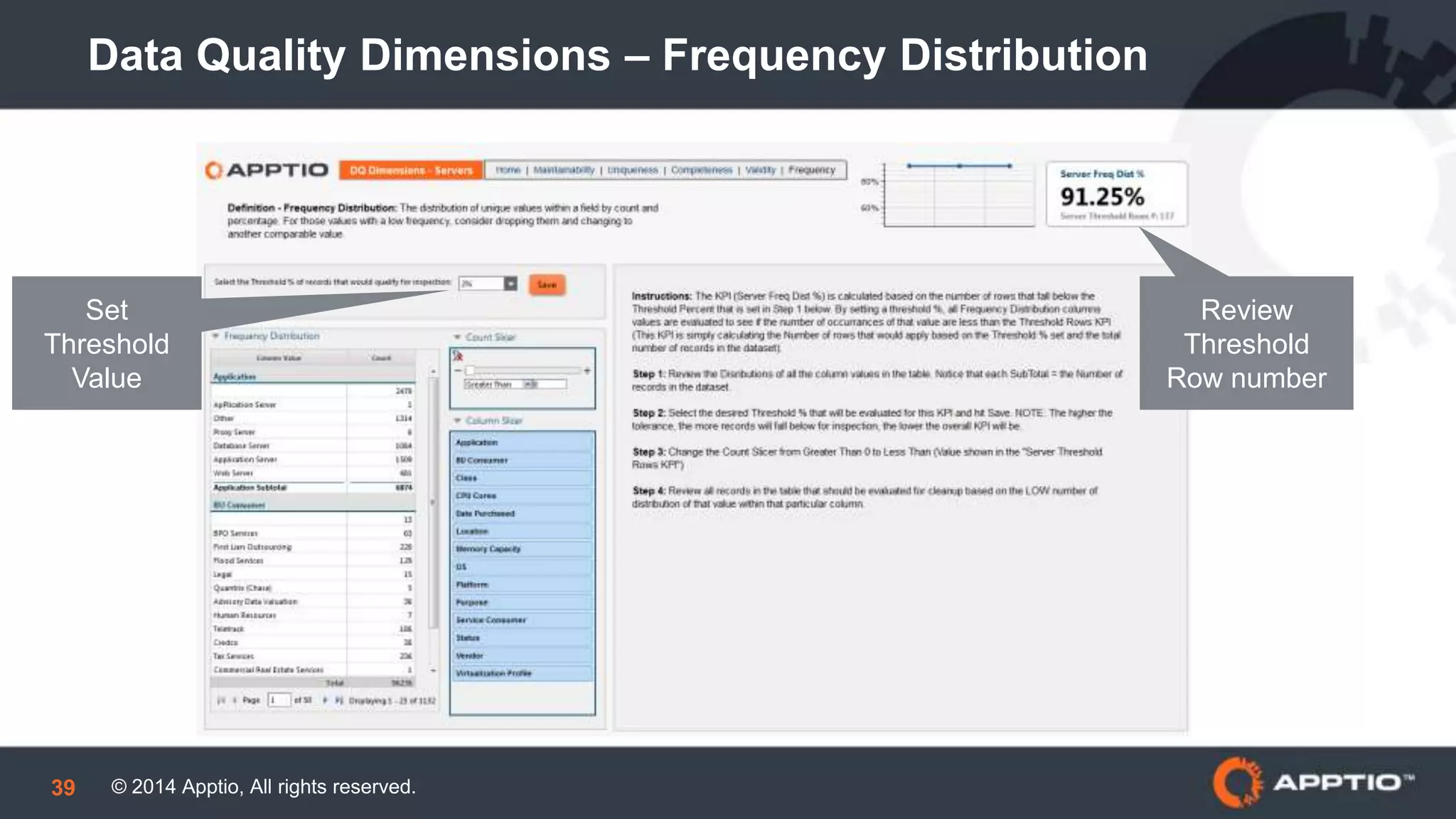The width and height of the screenshot is (1456, 819).
Task: Click the orange Save button
Action: click(x=547, y=284)
